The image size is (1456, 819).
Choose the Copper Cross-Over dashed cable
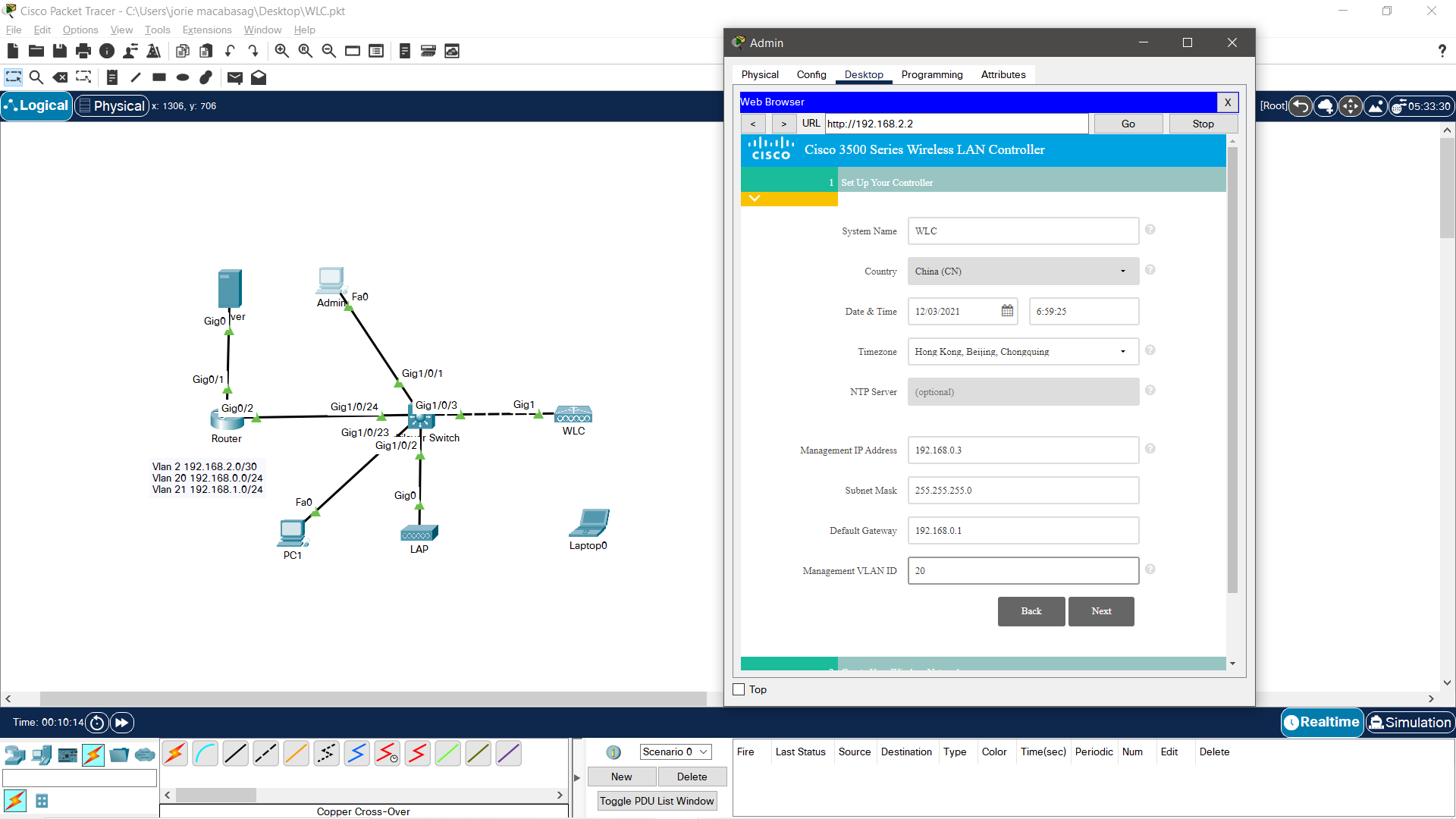265,754
